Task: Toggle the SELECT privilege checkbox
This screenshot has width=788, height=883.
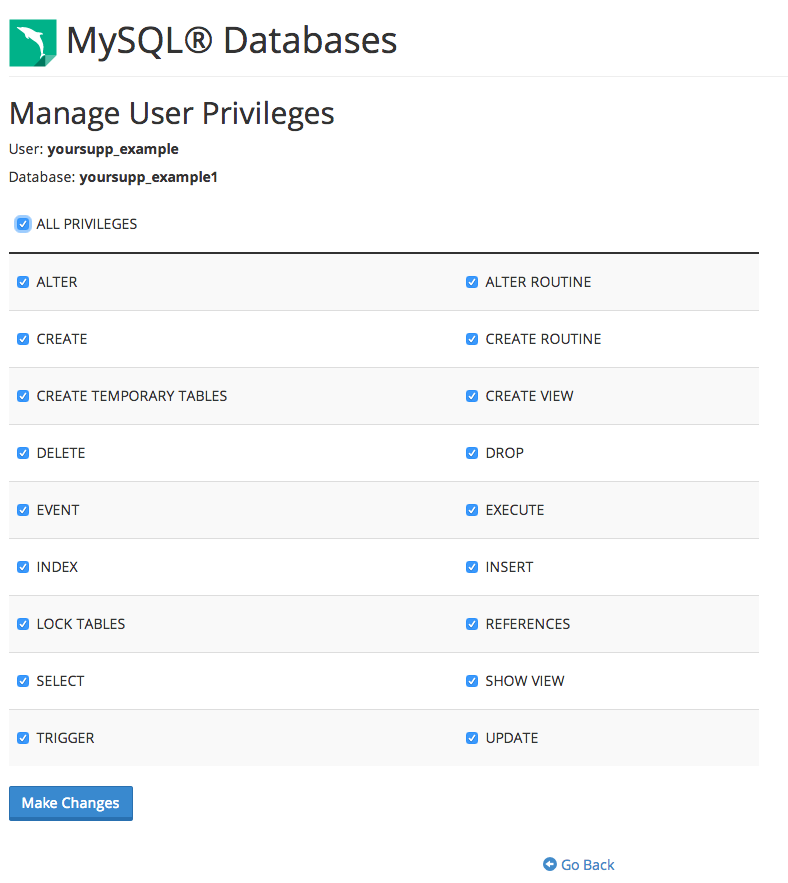Action: 22,681
